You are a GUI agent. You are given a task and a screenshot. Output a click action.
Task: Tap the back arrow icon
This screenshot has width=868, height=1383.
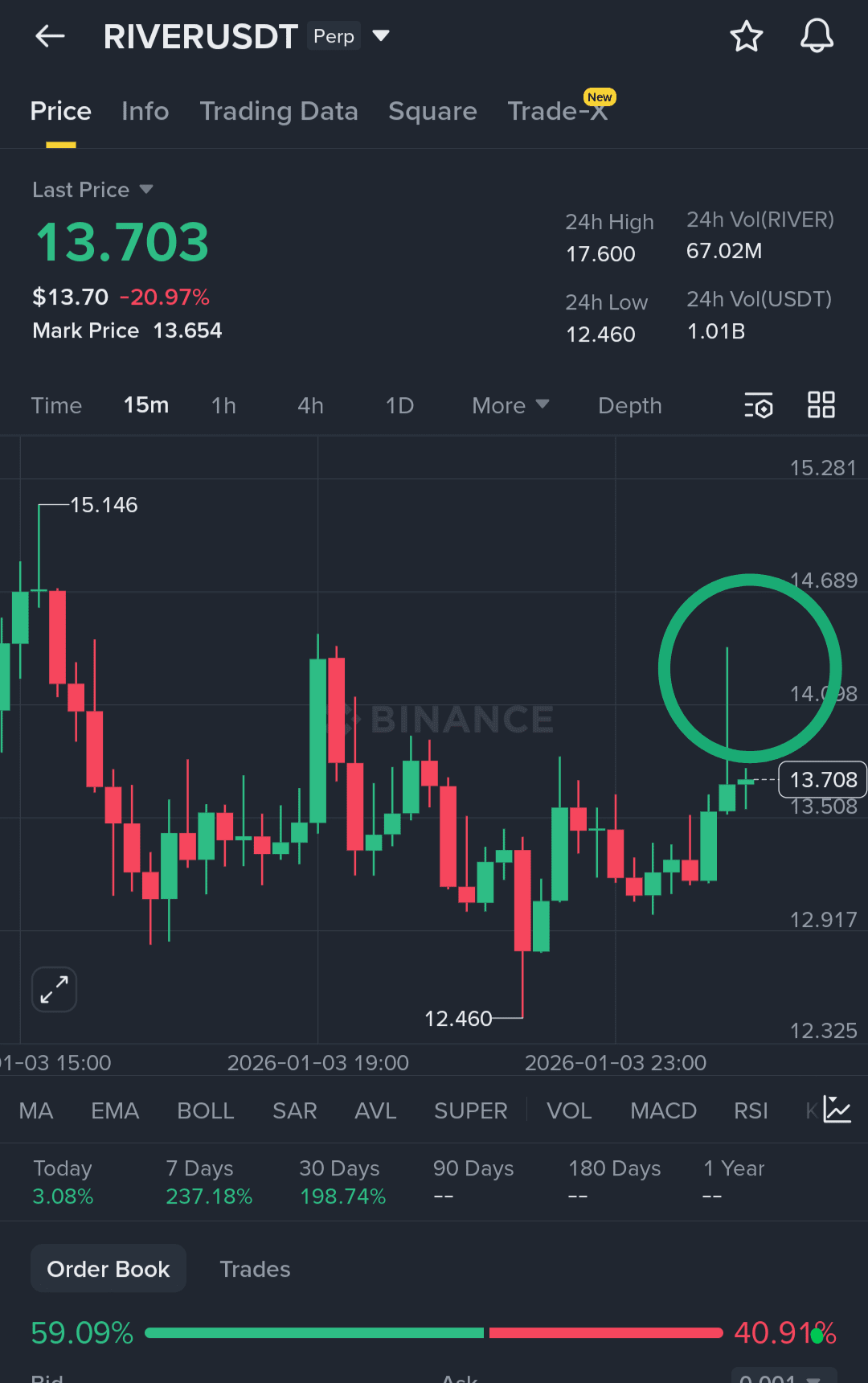50,36
